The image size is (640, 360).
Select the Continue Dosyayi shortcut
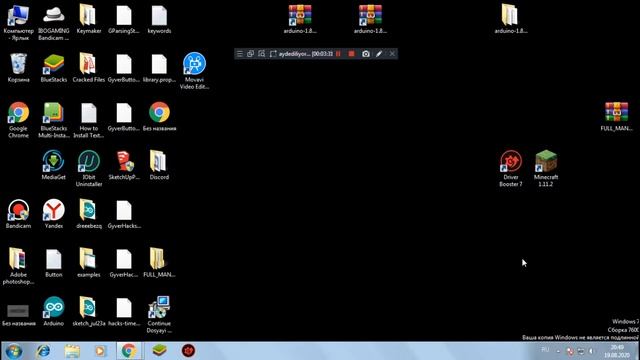tap(159, 315)
